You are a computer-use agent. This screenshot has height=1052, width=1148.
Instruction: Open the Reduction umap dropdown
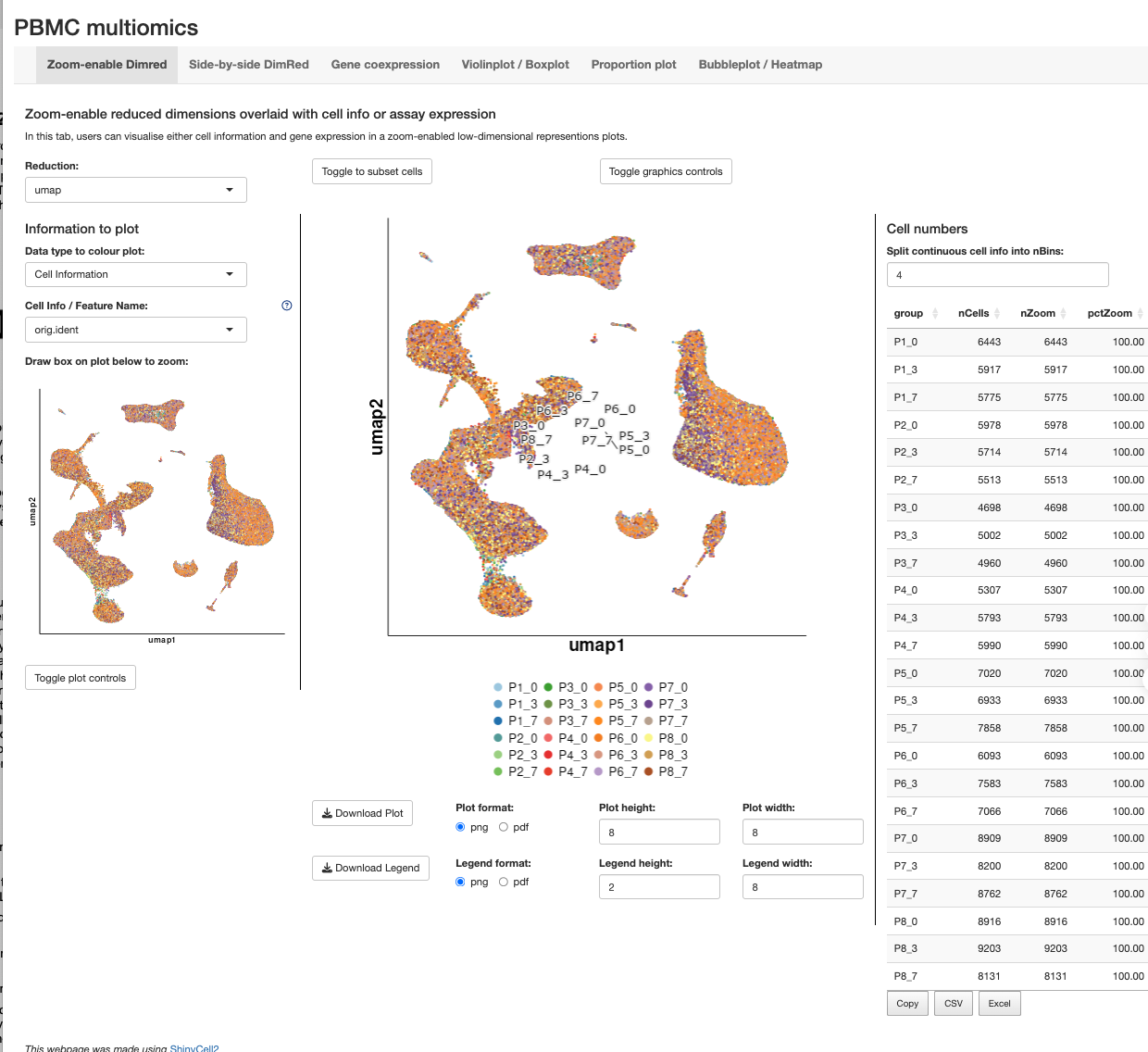135,190
